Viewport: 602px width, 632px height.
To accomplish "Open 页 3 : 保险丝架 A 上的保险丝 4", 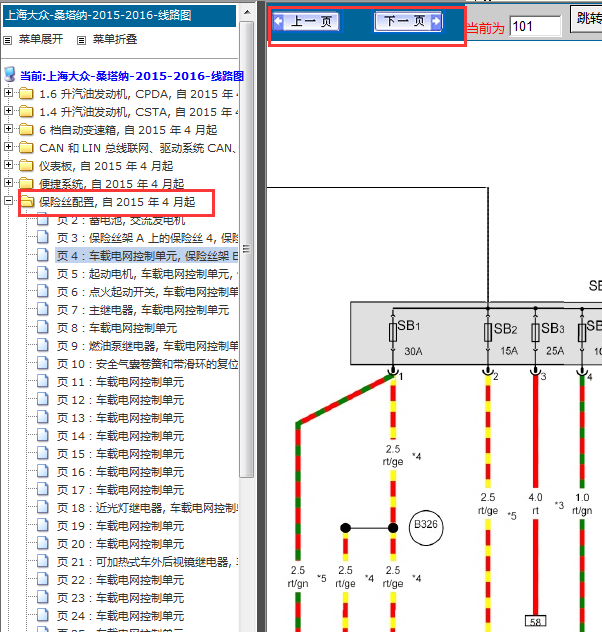I will pos(147,238).
